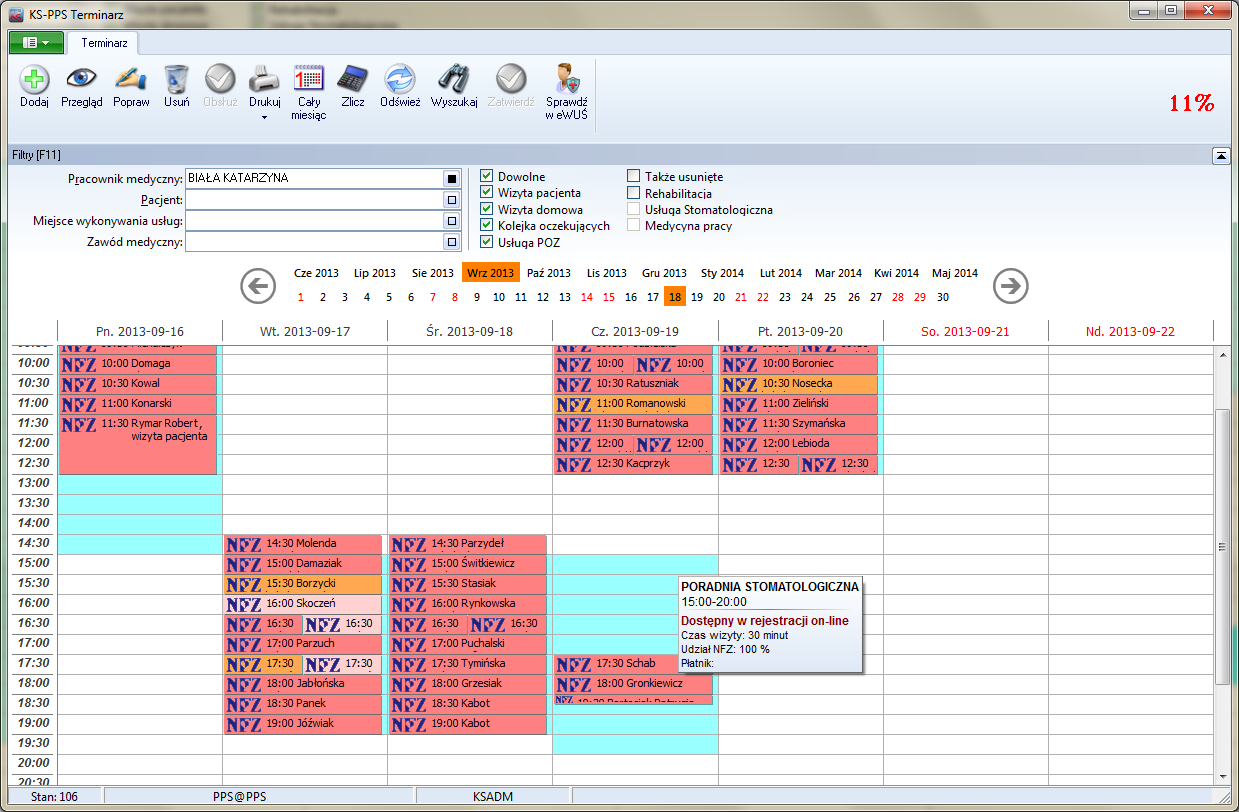Click the Zlicz calculator icon
The image size is (1239, 812).
(352, 79)
